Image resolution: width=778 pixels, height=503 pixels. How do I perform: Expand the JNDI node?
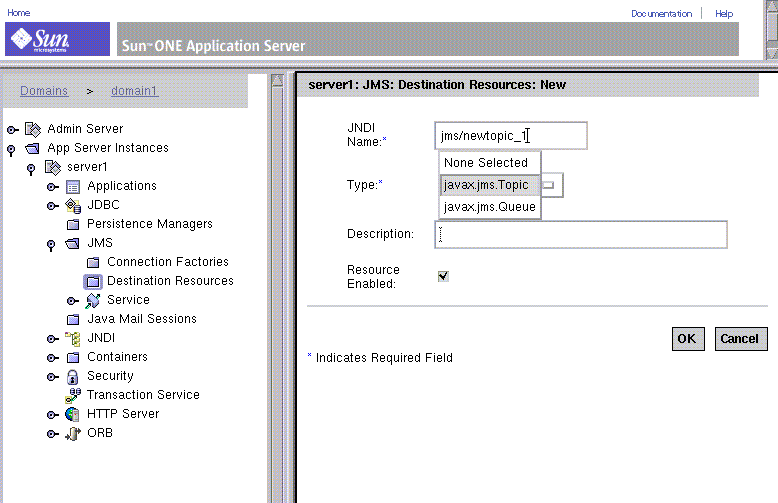click(x=53, y=339)
